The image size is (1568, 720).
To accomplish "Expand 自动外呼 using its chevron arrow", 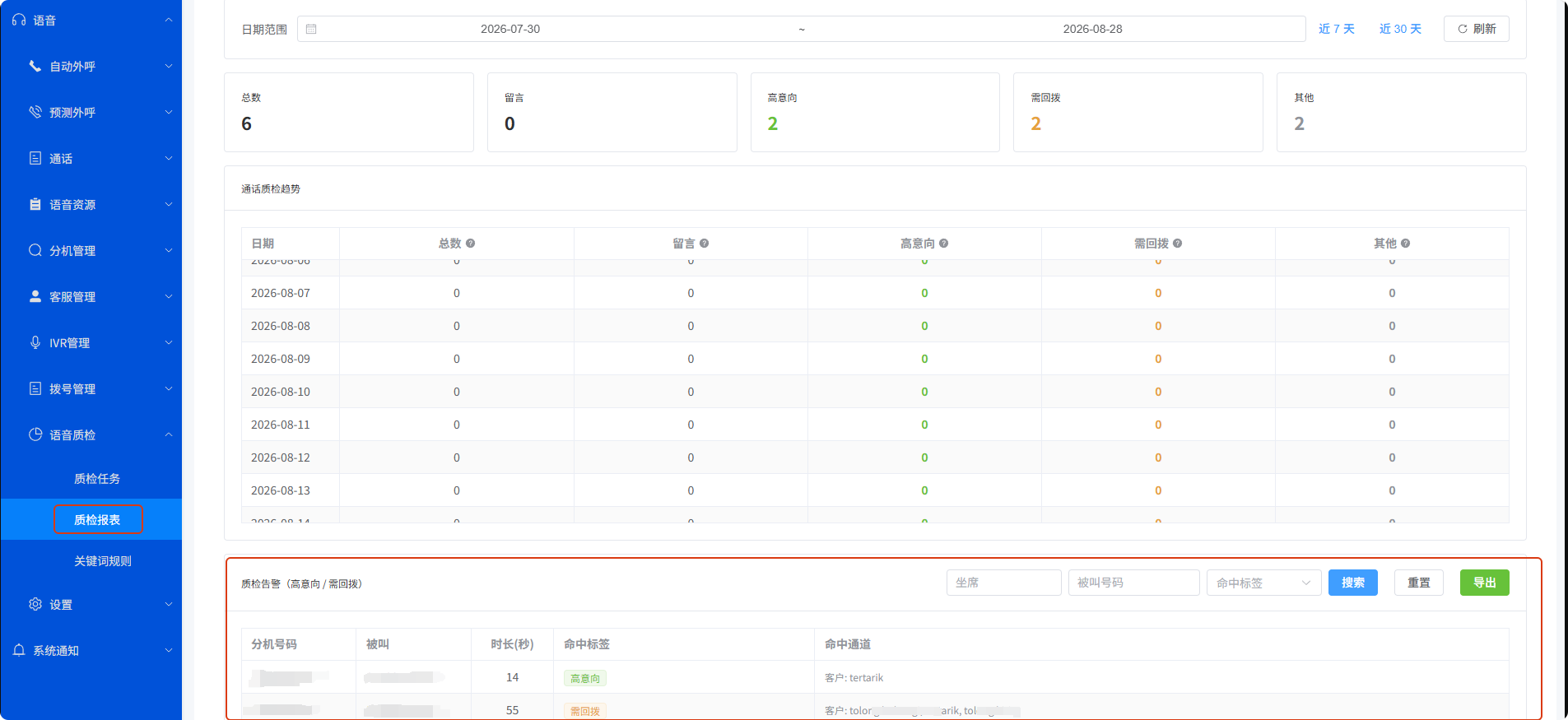I will (169, 66).
